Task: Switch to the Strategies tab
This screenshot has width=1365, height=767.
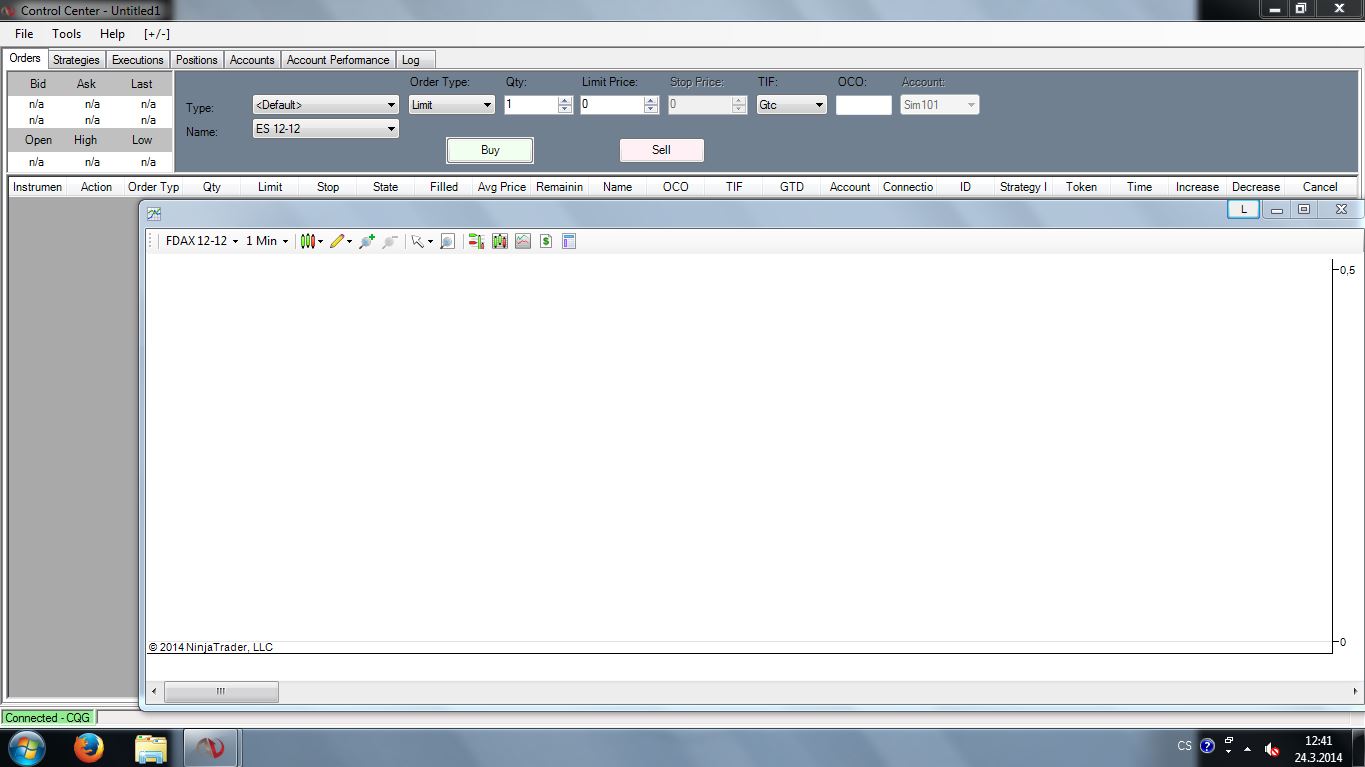Action: (x=76, y=60)
